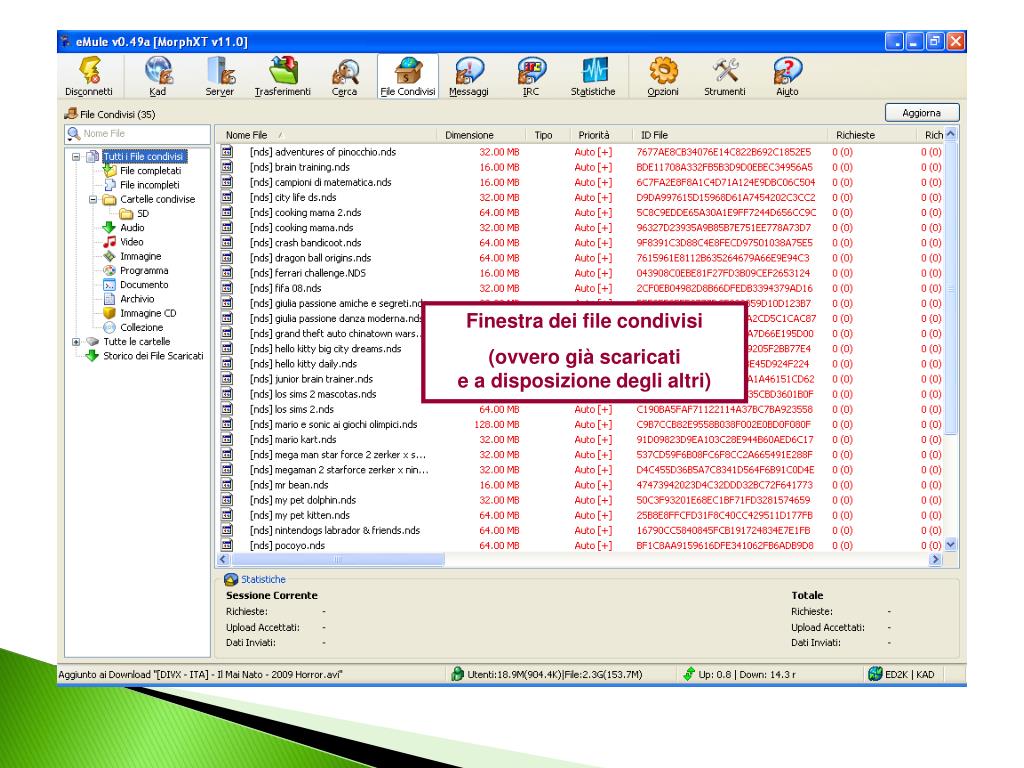The image size is (1024, 768).
Task: Filter by Video category
Action: tap(131, 242)
